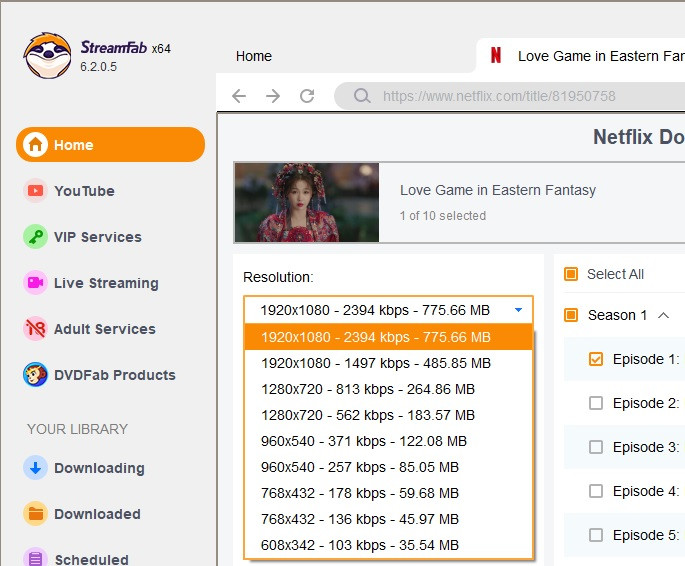
Task: Go to Live Streaming section
Action: [x=105, y=283]
